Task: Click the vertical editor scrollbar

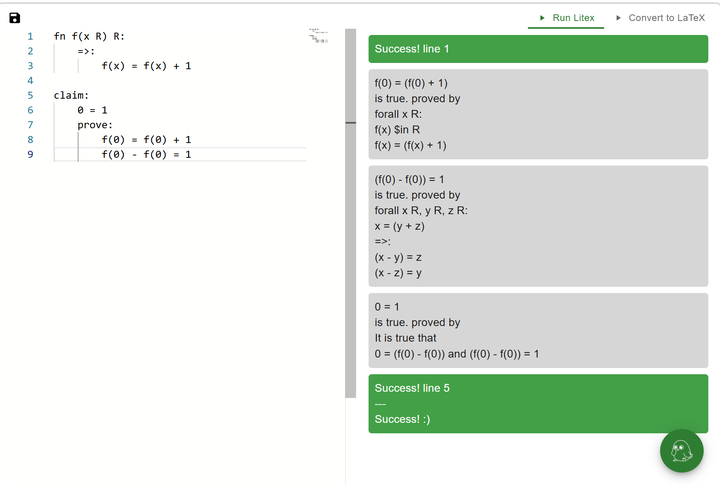Action: [350, 213]
